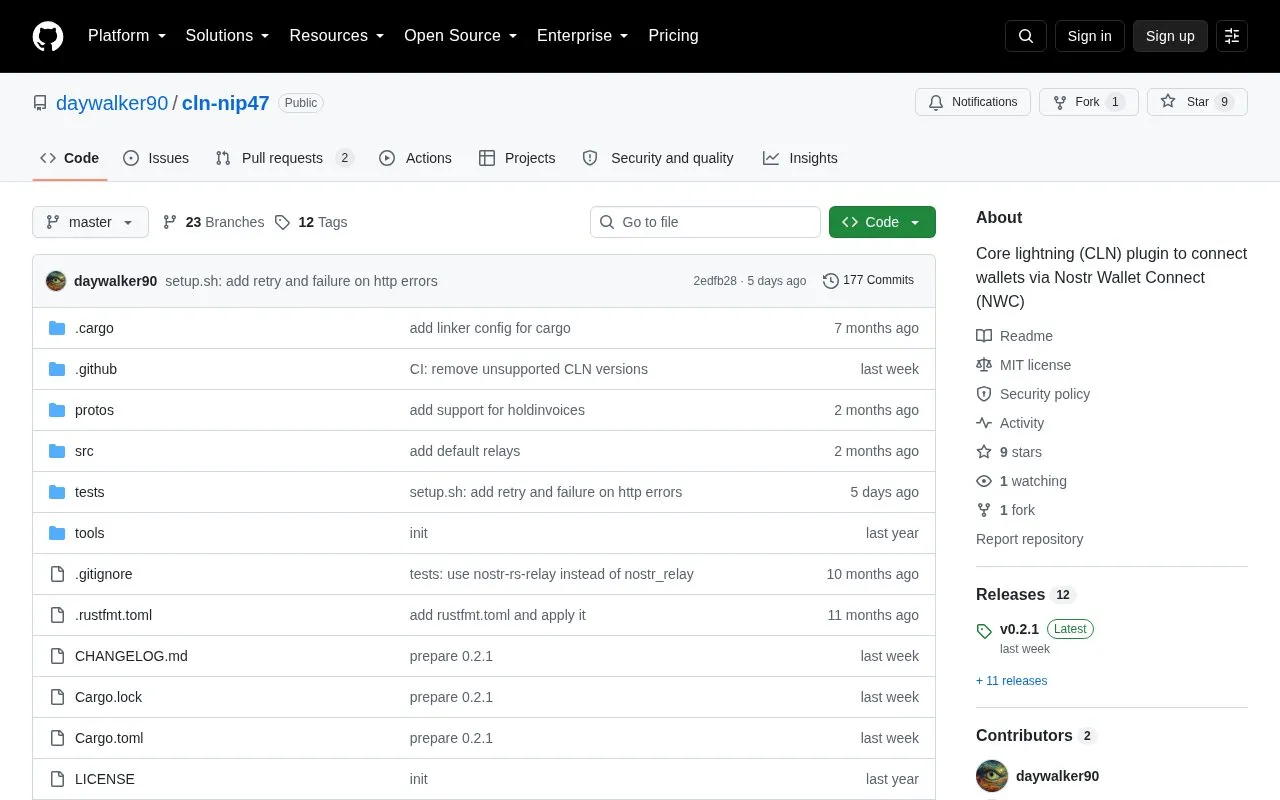Switch to the Pull requests tab
Screen dimensions: 1280x800
[284, 158]
